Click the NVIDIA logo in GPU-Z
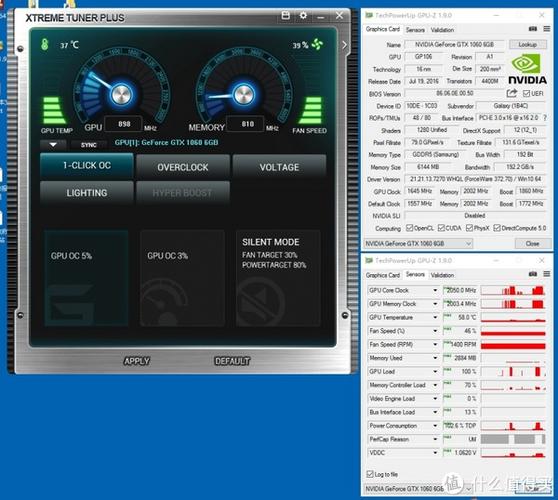558x500 pixels. click(527, 69)
